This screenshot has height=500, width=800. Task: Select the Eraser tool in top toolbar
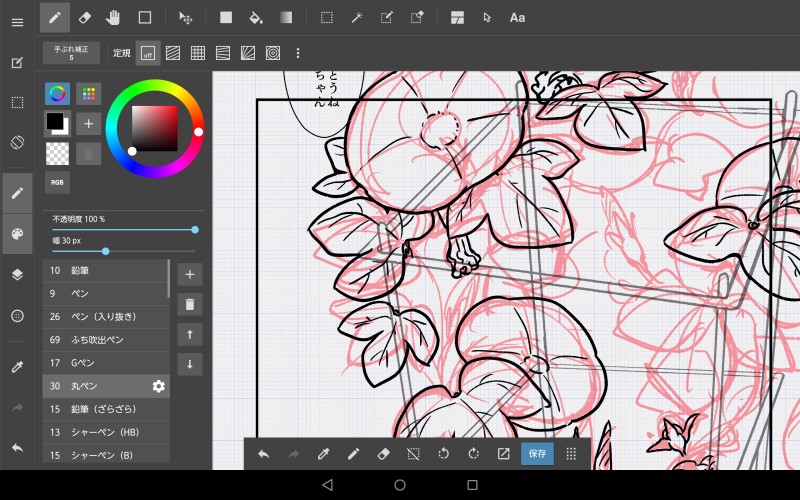tap(85, 18)
